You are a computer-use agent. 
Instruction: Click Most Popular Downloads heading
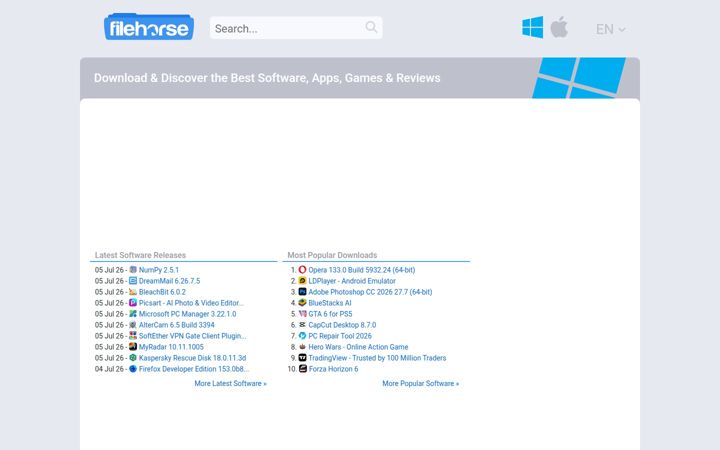tap(332, 255)
